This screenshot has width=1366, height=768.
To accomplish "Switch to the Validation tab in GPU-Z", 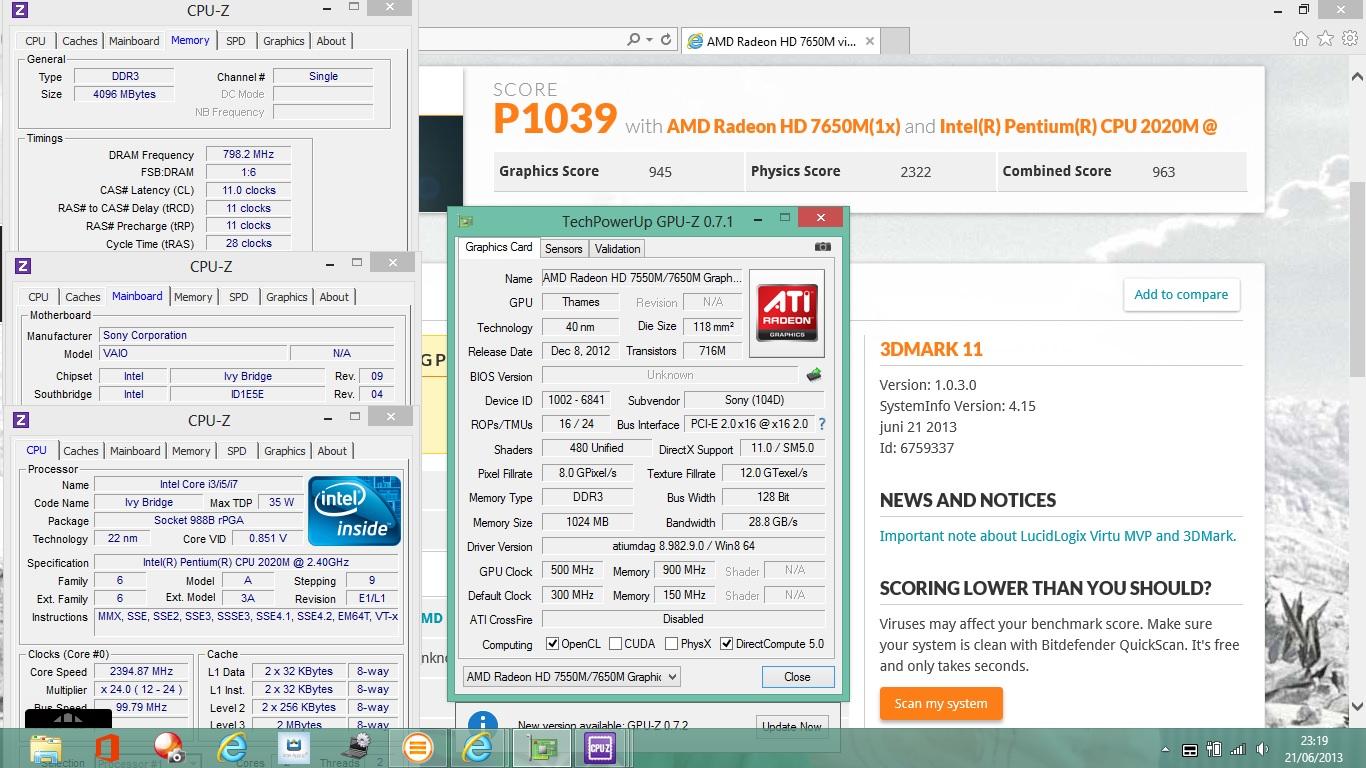I will 617,248.
